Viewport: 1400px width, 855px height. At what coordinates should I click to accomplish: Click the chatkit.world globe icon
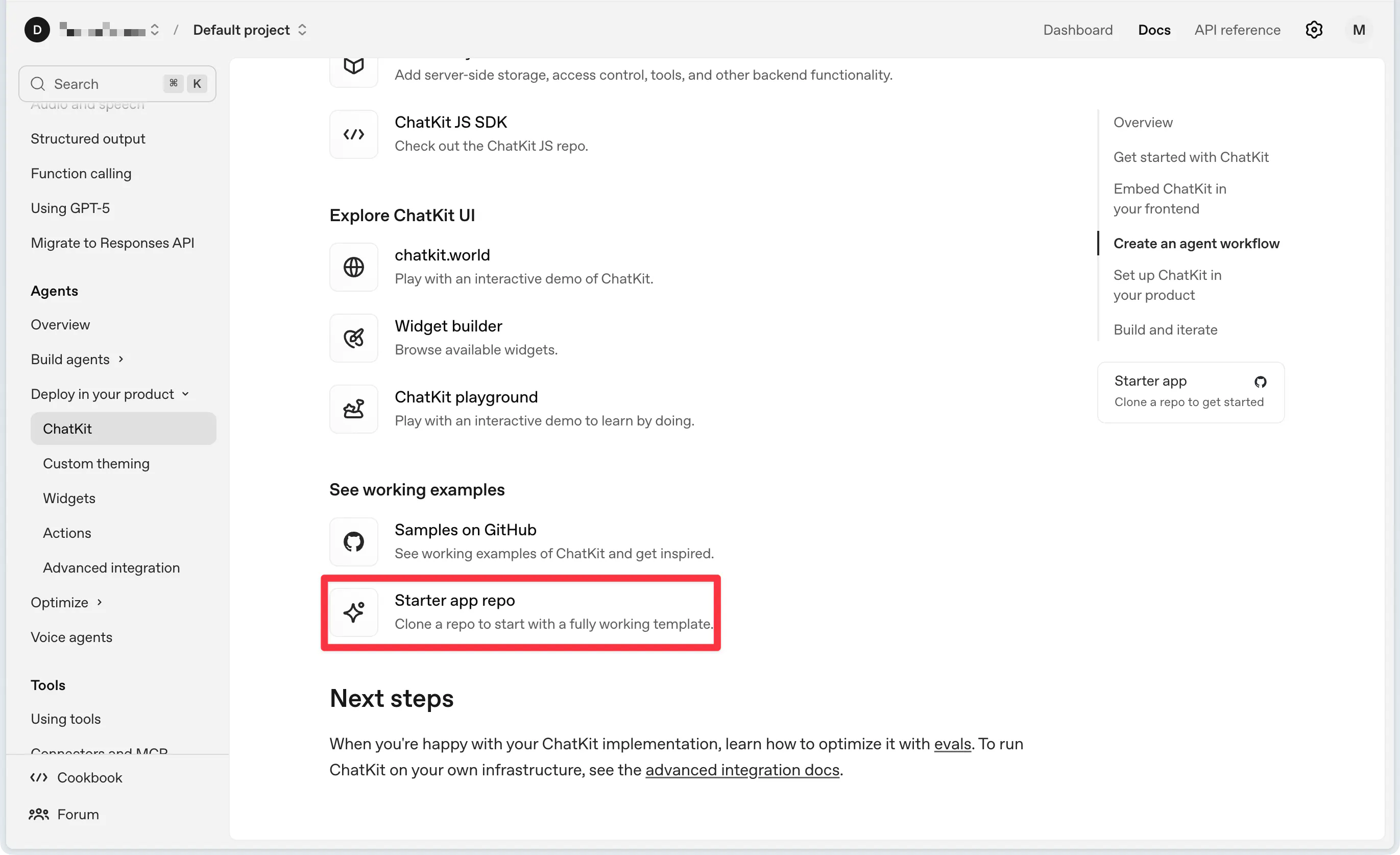[353, 267]
